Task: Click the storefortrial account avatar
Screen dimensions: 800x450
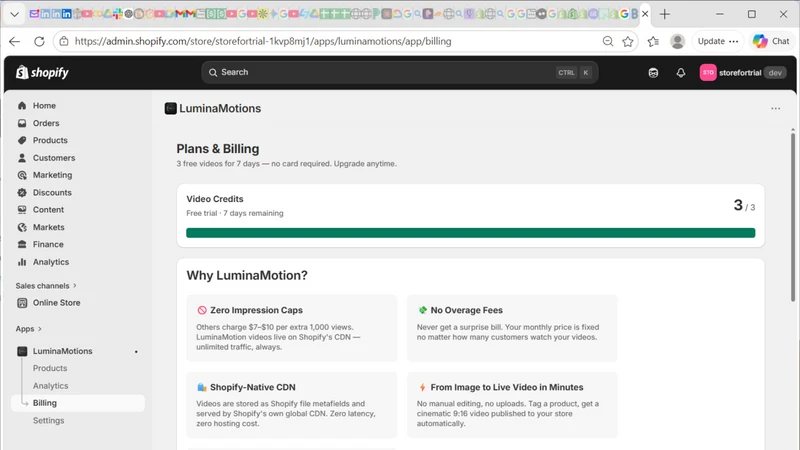Action: [x=708, y=72]
